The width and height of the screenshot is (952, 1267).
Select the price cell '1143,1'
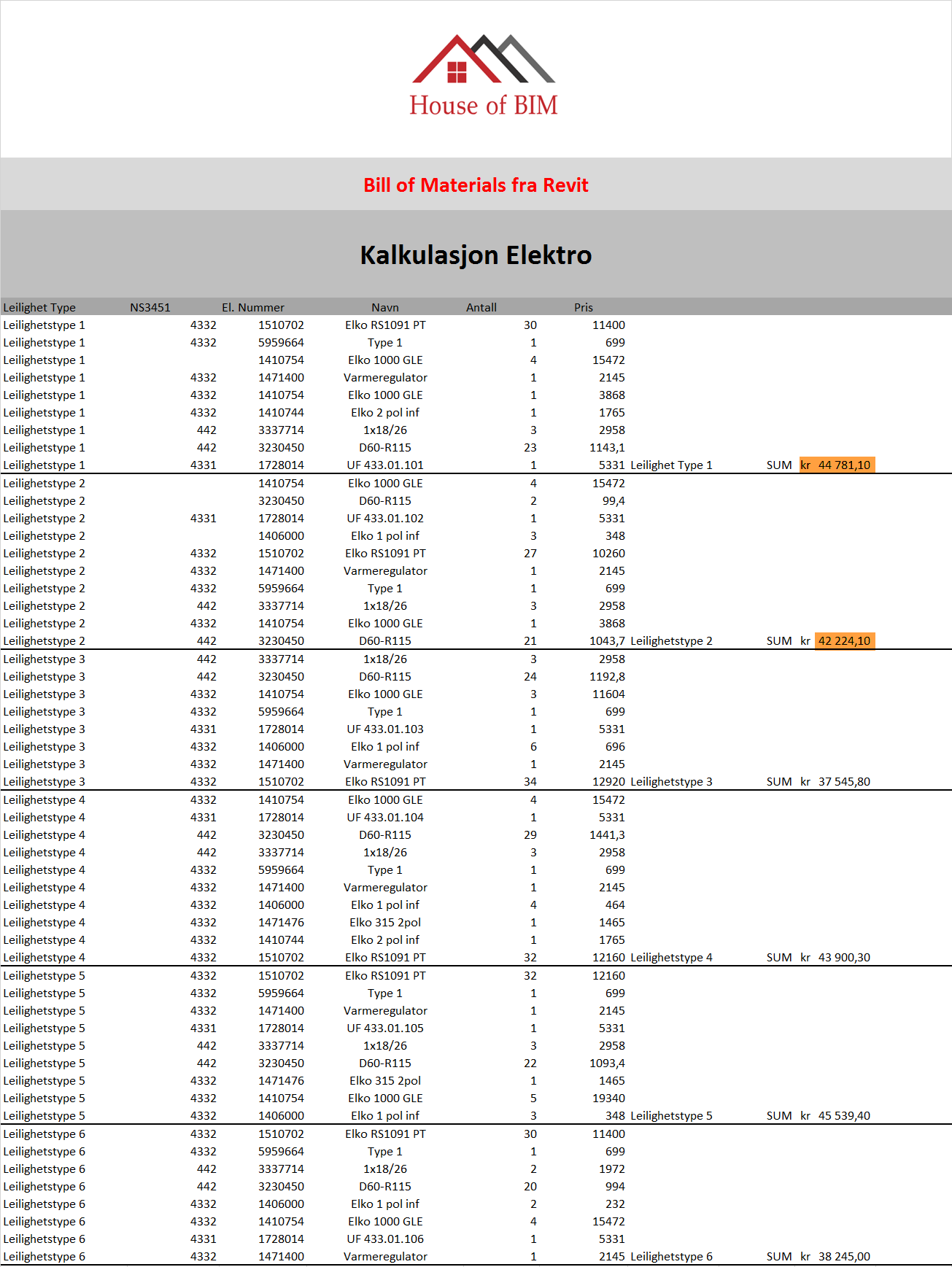pos(607,447)
